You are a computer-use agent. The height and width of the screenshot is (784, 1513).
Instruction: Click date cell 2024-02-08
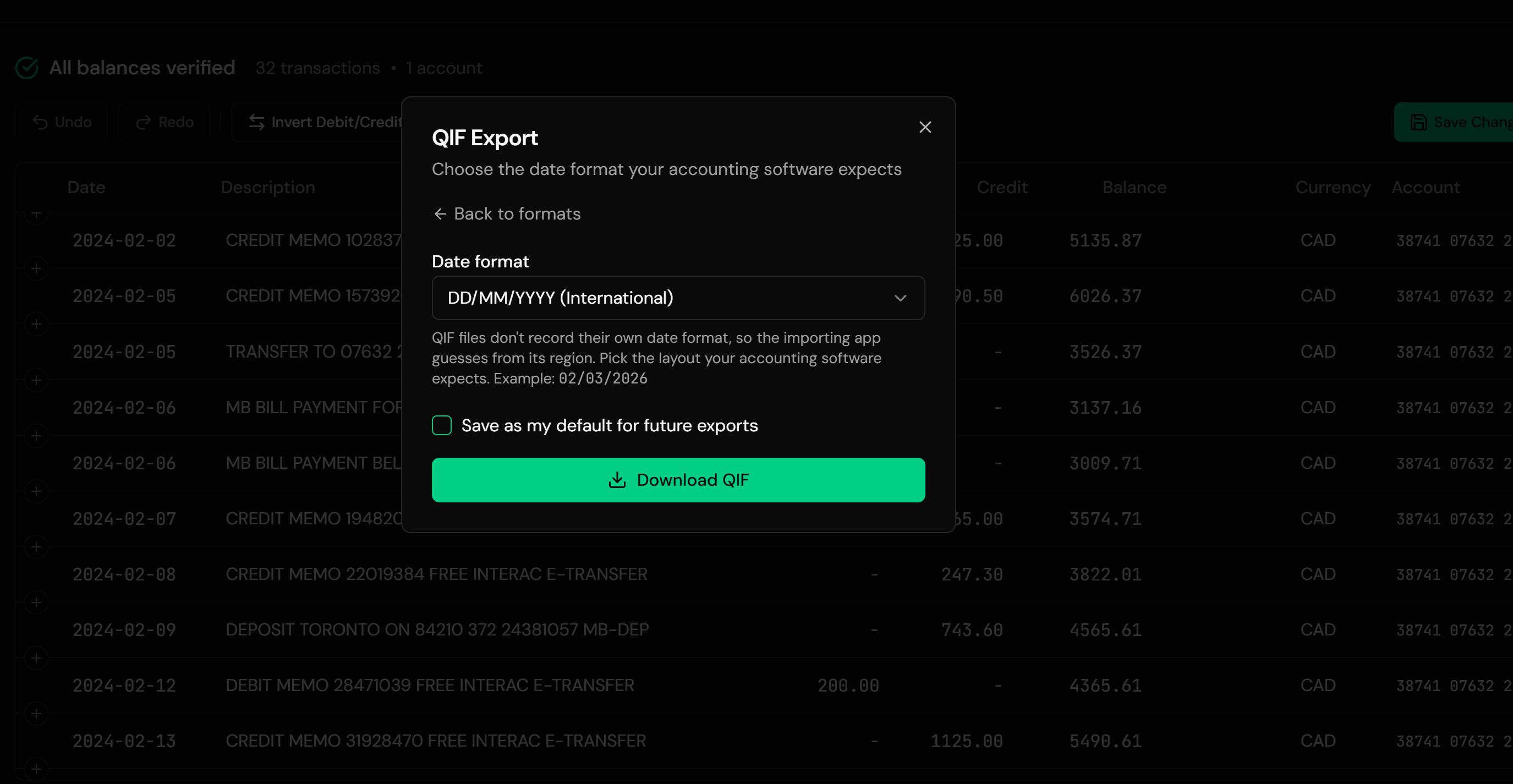pyautogui.click(x=124, y=574)
